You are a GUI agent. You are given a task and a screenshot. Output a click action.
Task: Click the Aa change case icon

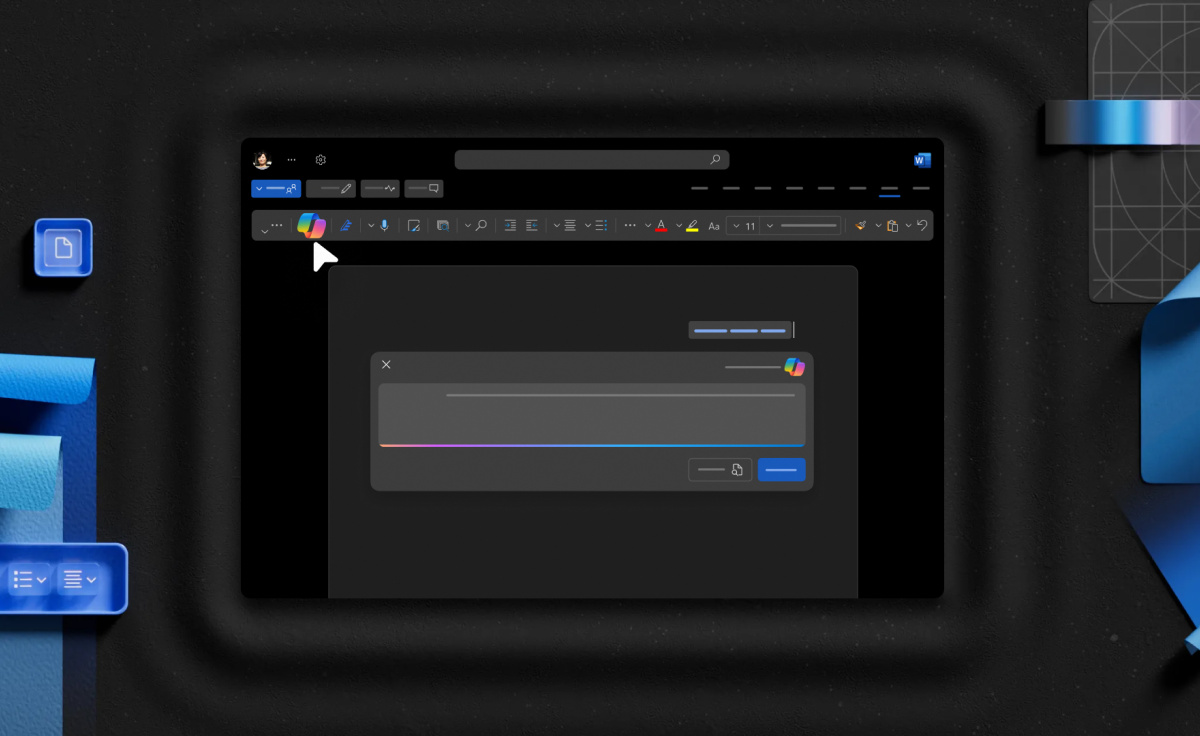coord(714,227)
